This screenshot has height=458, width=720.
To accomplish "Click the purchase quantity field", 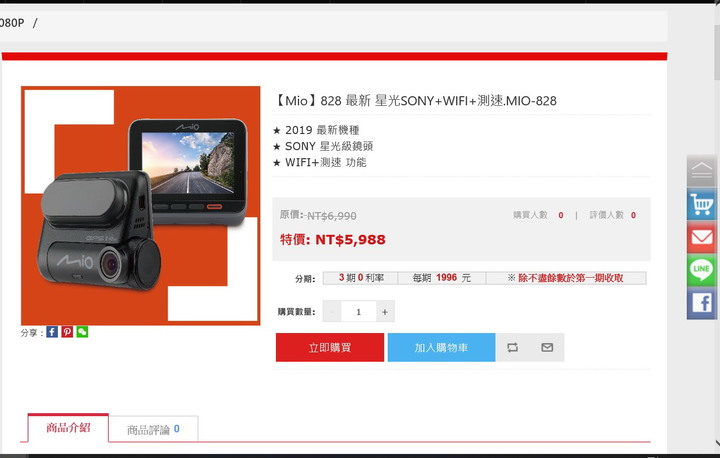I will pyautogui.click(x=359, y=312).
